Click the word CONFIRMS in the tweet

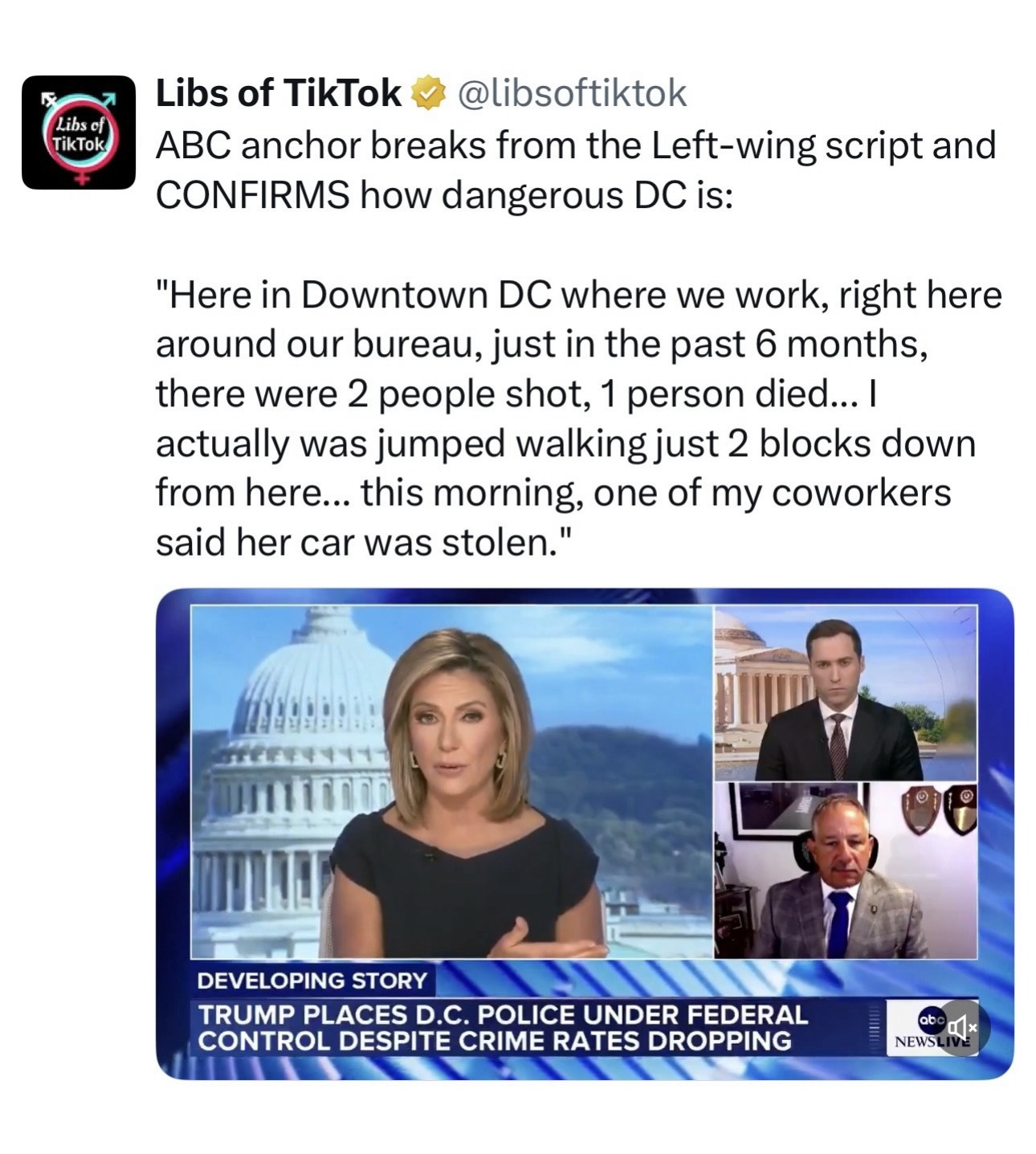(252, 195)
